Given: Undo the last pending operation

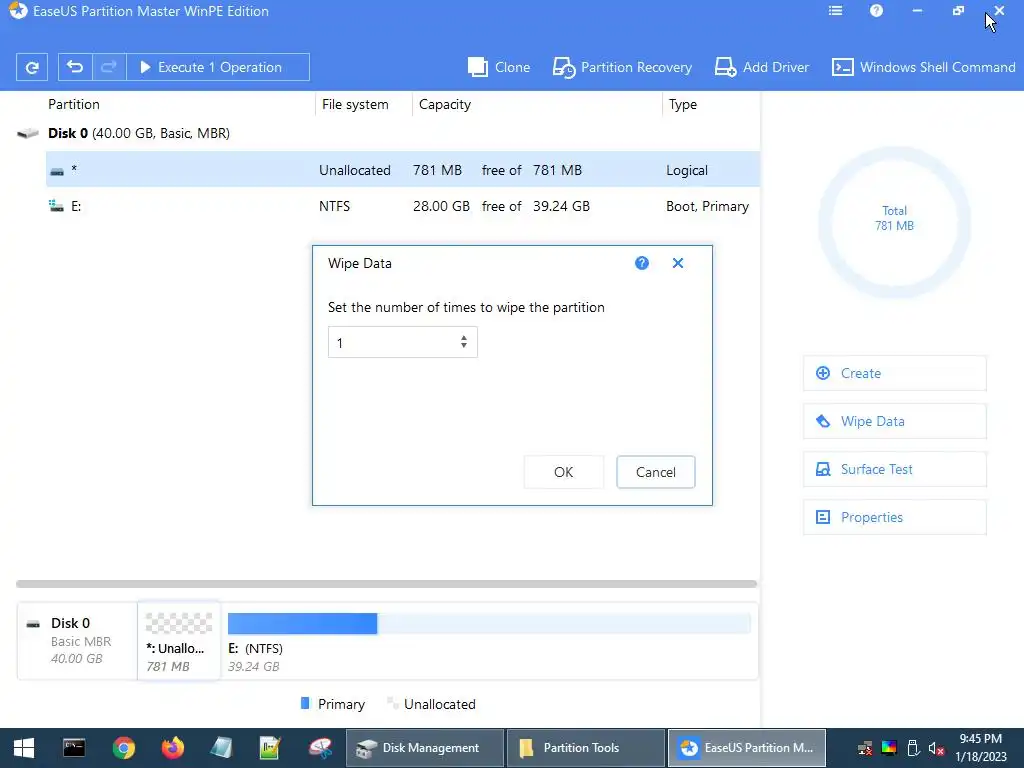Looking at the screenshot, I should pos(75,67).
